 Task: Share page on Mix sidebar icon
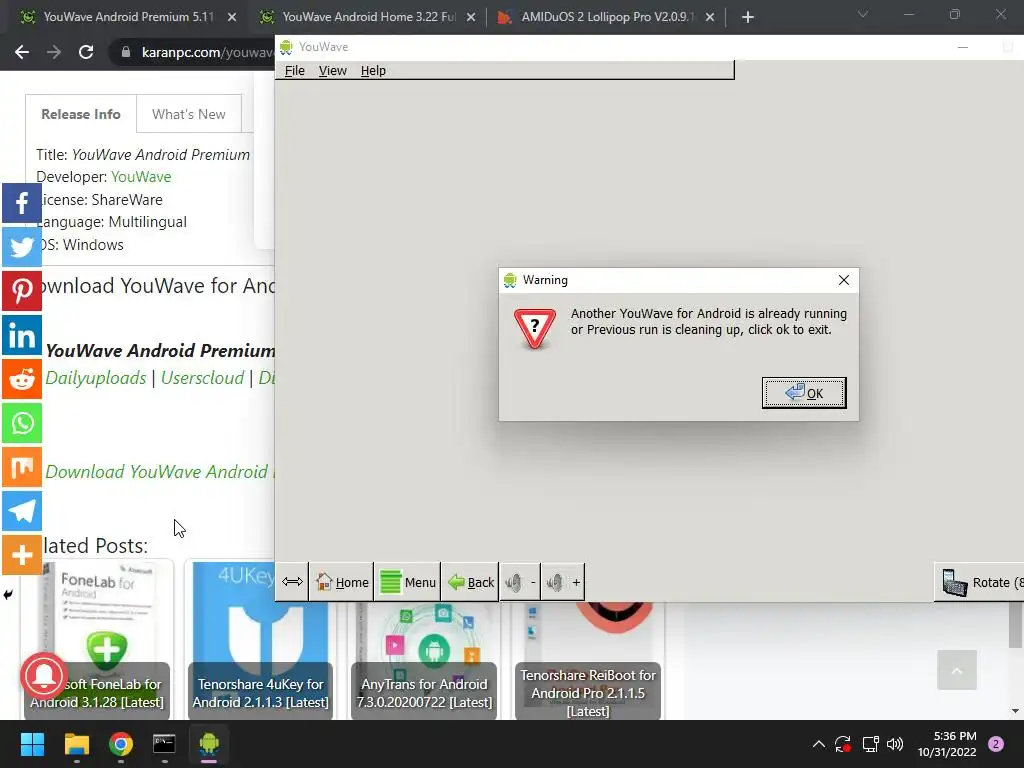(x=22, y=467)
